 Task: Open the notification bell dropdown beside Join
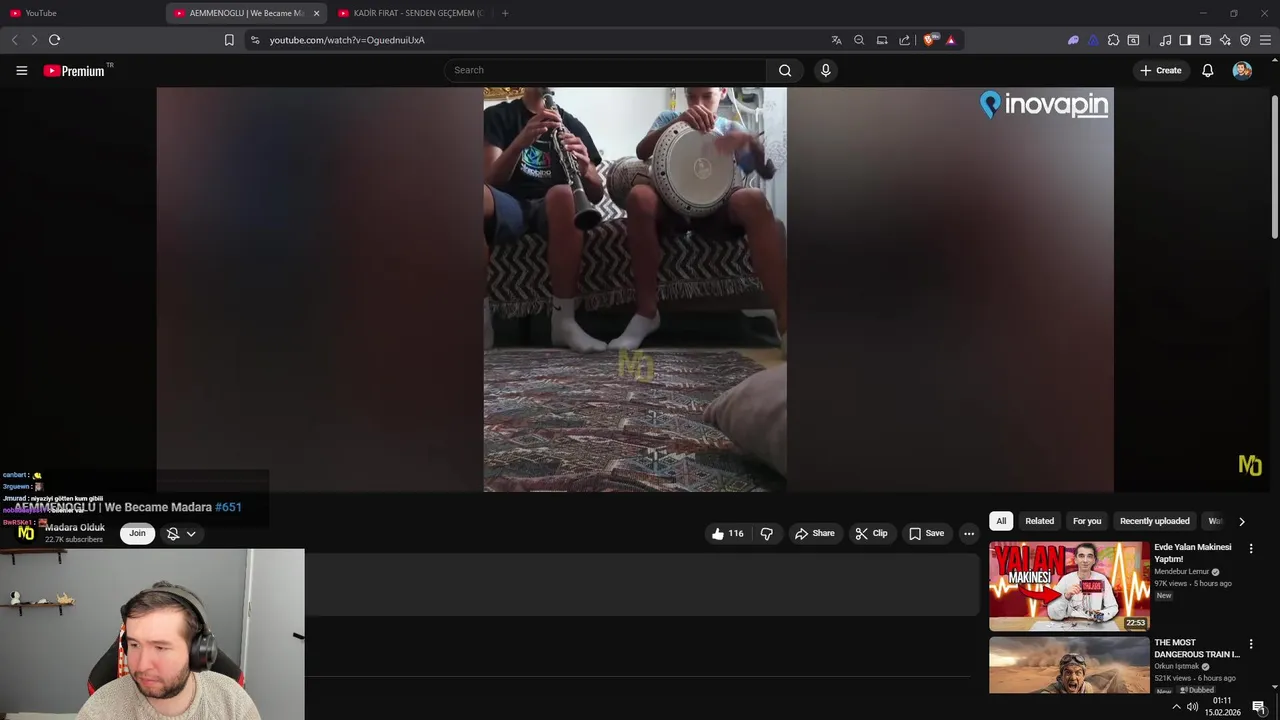181,534
